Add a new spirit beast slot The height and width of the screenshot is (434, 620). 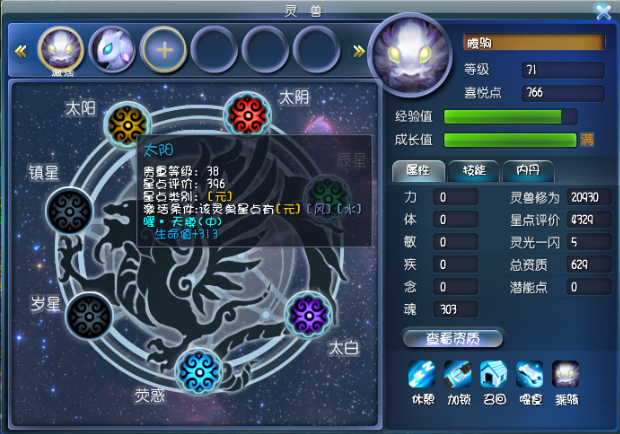[164, 49]
